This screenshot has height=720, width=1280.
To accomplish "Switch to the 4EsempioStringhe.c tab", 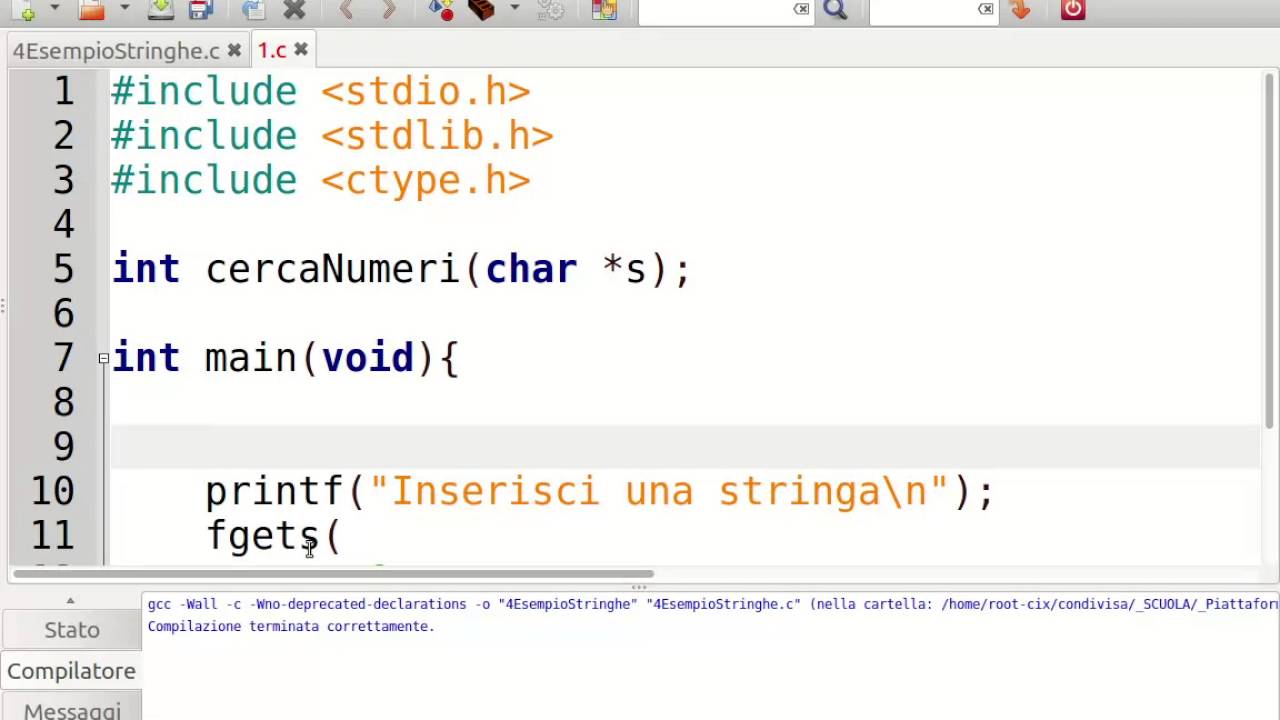I will pos(116,51).
